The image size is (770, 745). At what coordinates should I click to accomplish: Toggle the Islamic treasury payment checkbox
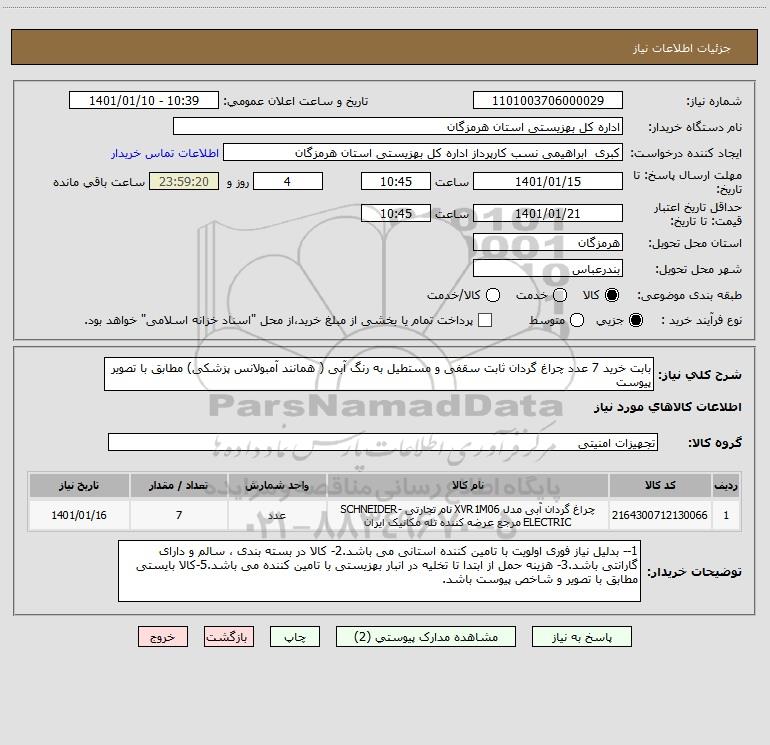(x=485, y=320)
